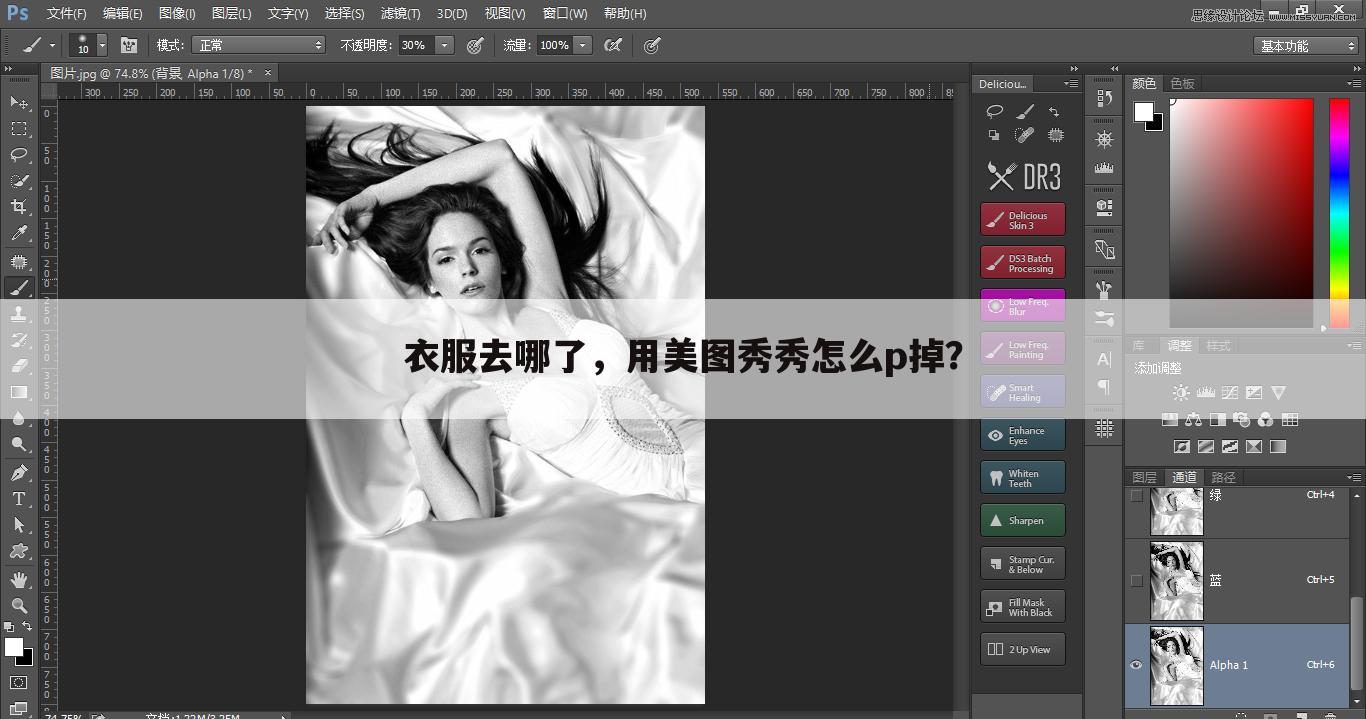
Task: Click the foreground color swatch in Color panel
Action: click(x=1143, y=112)
